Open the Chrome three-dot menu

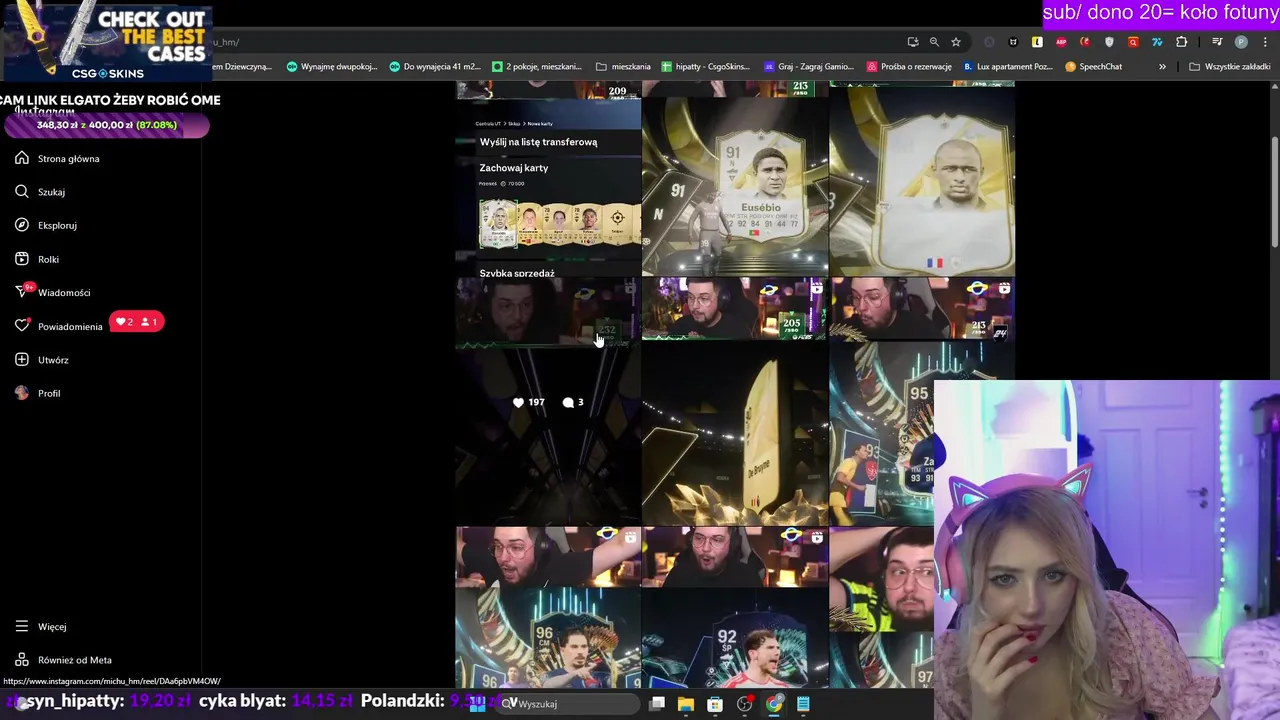point(1265,42)
